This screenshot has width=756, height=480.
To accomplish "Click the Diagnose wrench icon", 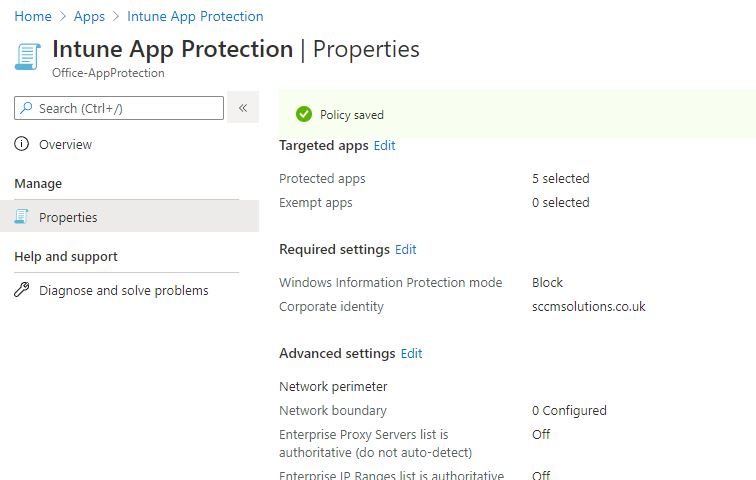I will (x=22, y=290).
